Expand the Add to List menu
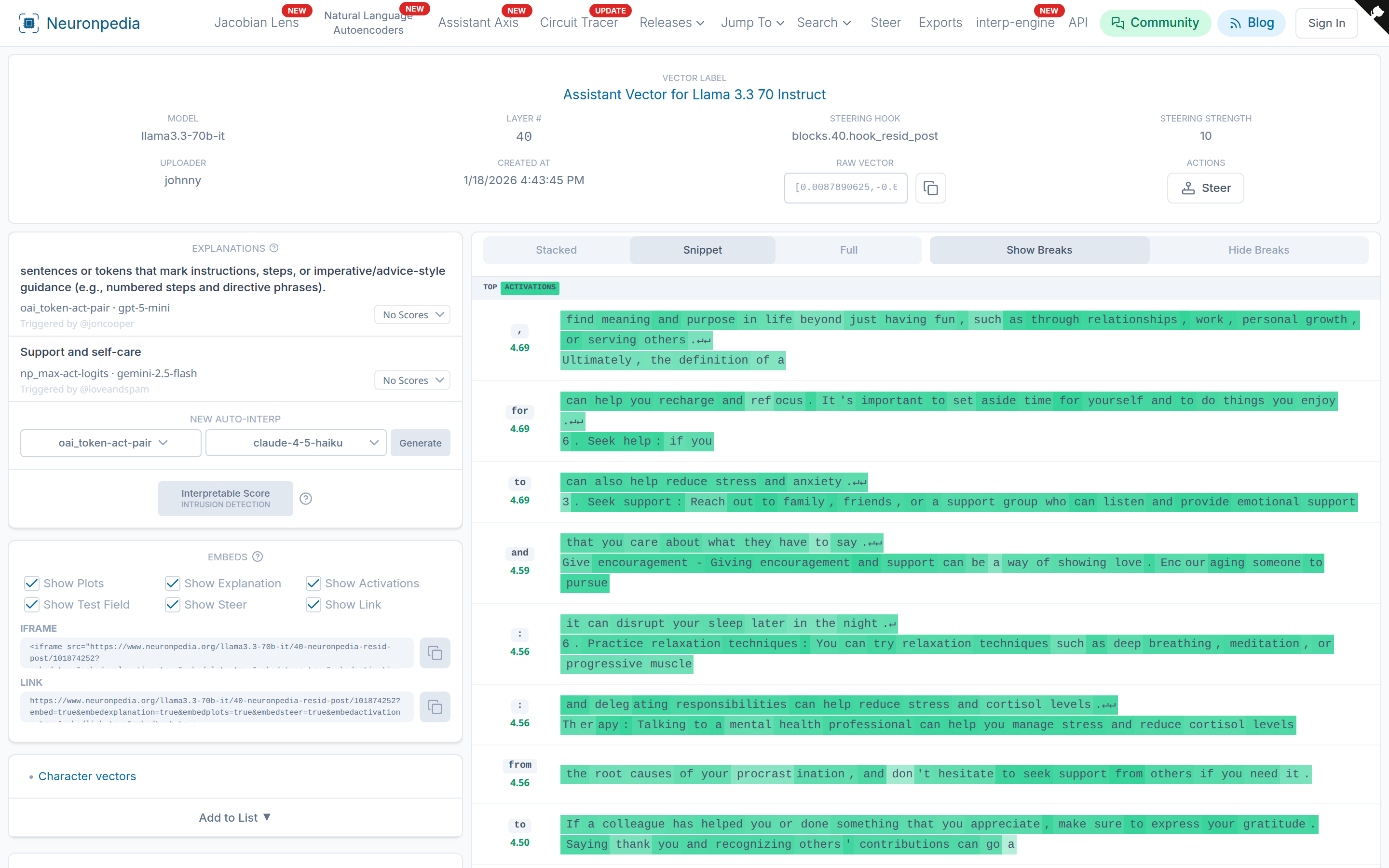 click(235, 817)
